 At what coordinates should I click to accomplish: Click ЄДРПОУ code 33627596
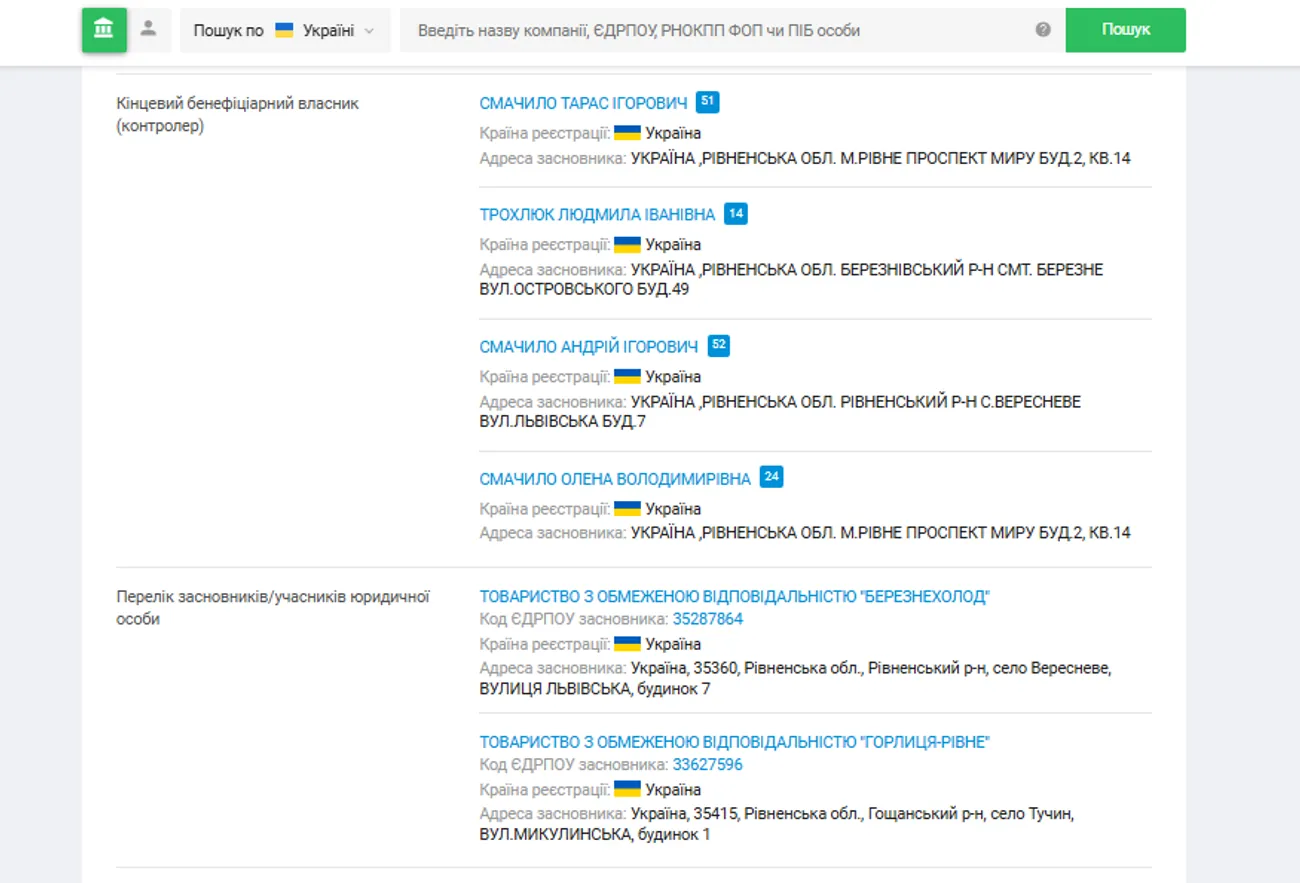click(x=707, y=765)
